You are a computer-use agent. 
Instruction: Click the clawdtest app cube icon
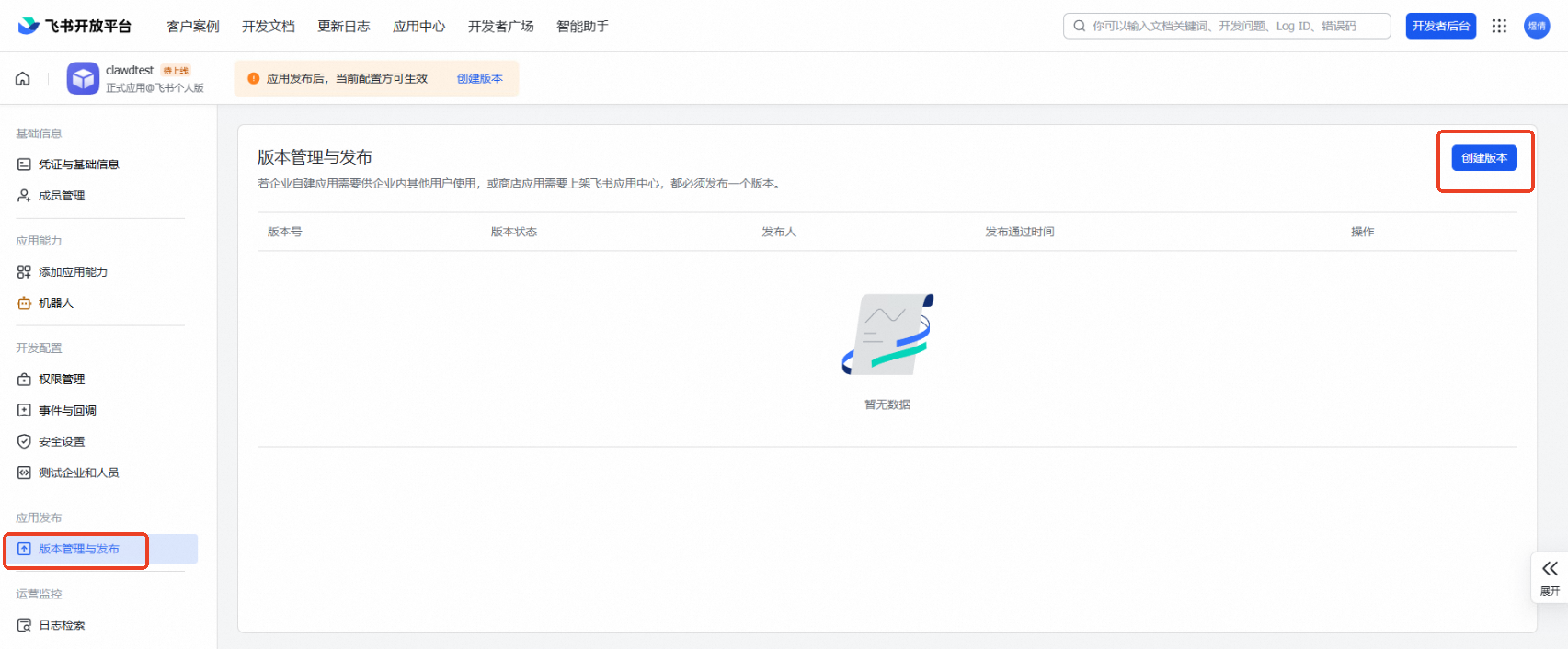(x=83, y=79)
